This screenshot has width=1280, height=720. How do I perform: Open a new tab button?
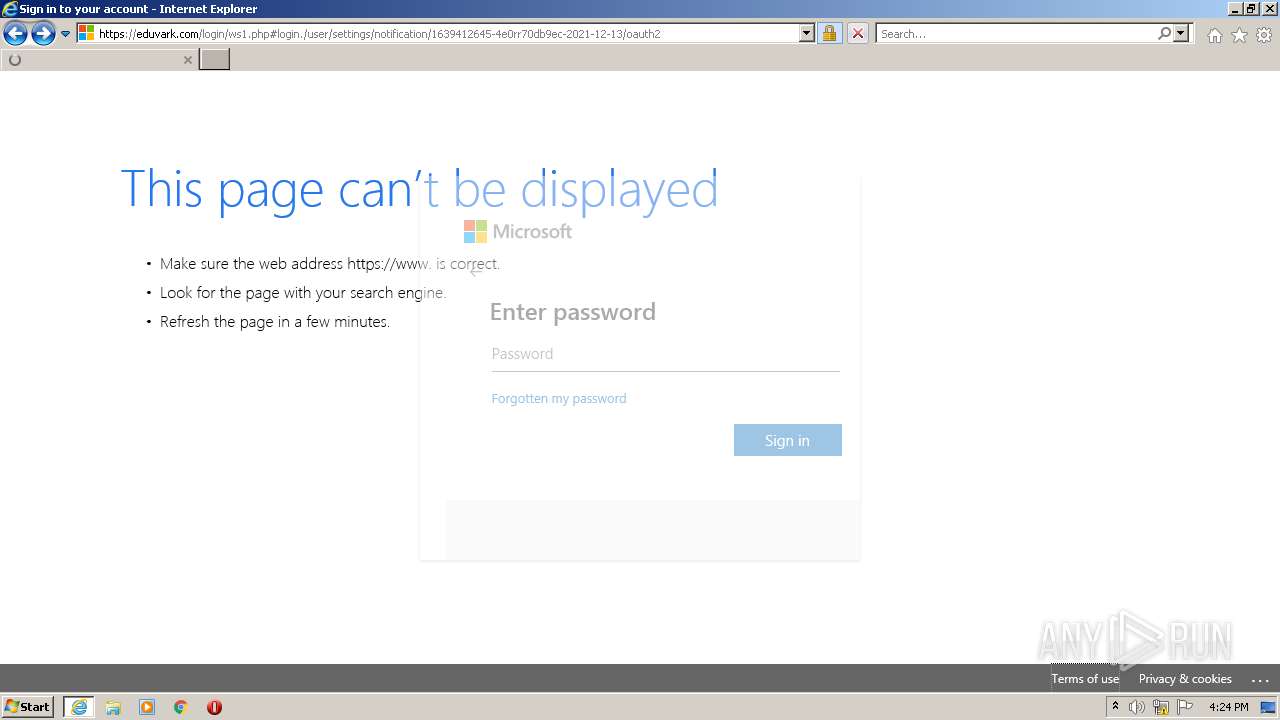coord(214,59)
